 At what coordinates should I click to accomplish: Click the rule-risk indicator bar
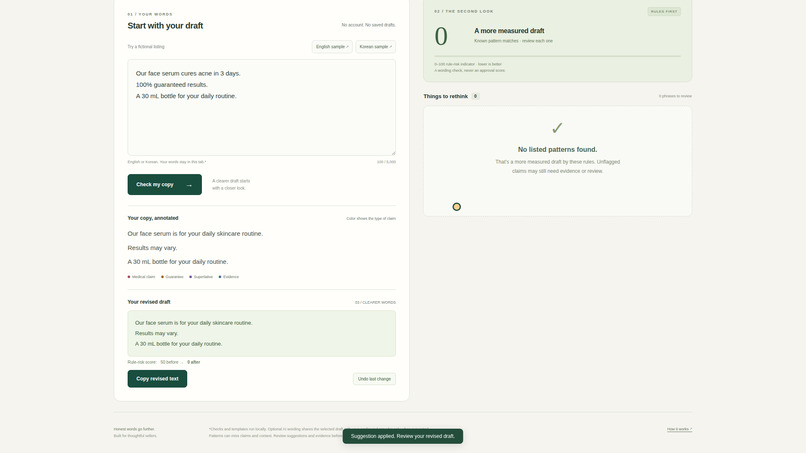click(557, 56)
